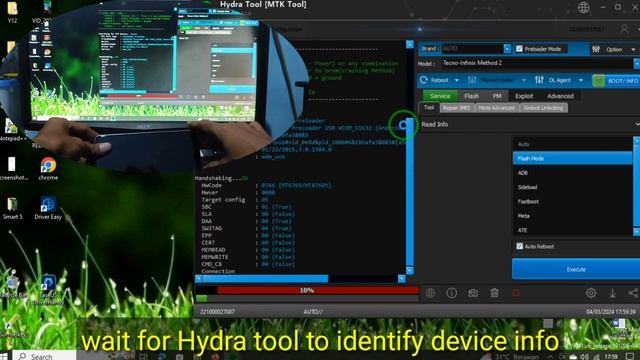Click the volume icon in system tray

584,357
